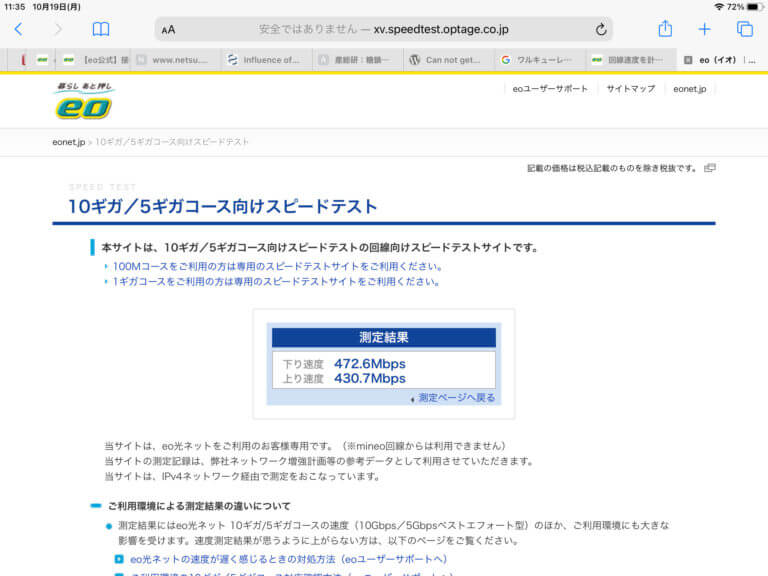The width and height of the screenshot is (768, 576).
Task: Click the 11:35 clock in status bar
Action: tap(14, 7)
